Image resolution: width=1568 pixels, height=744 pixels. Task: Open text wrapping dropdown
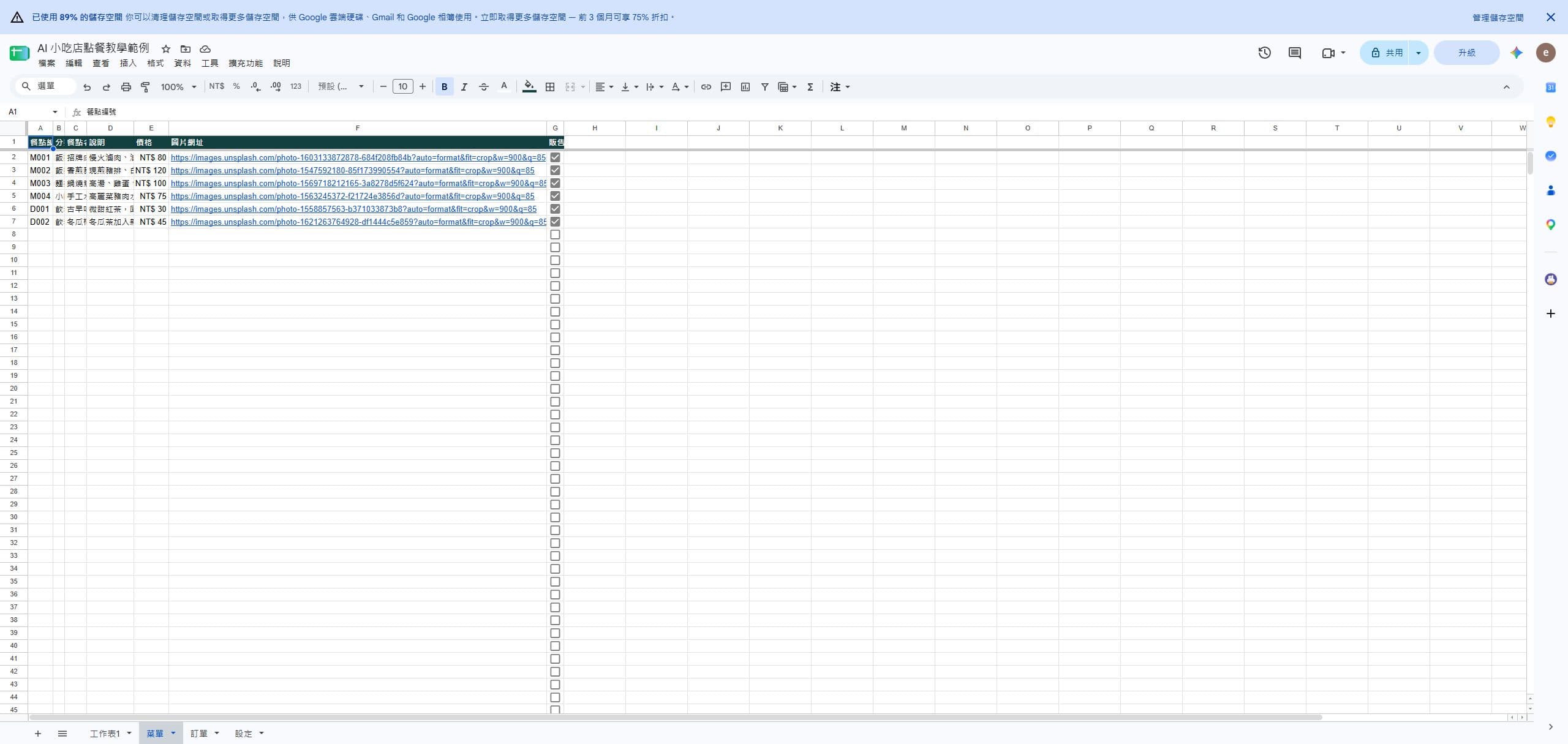[655, 87]
